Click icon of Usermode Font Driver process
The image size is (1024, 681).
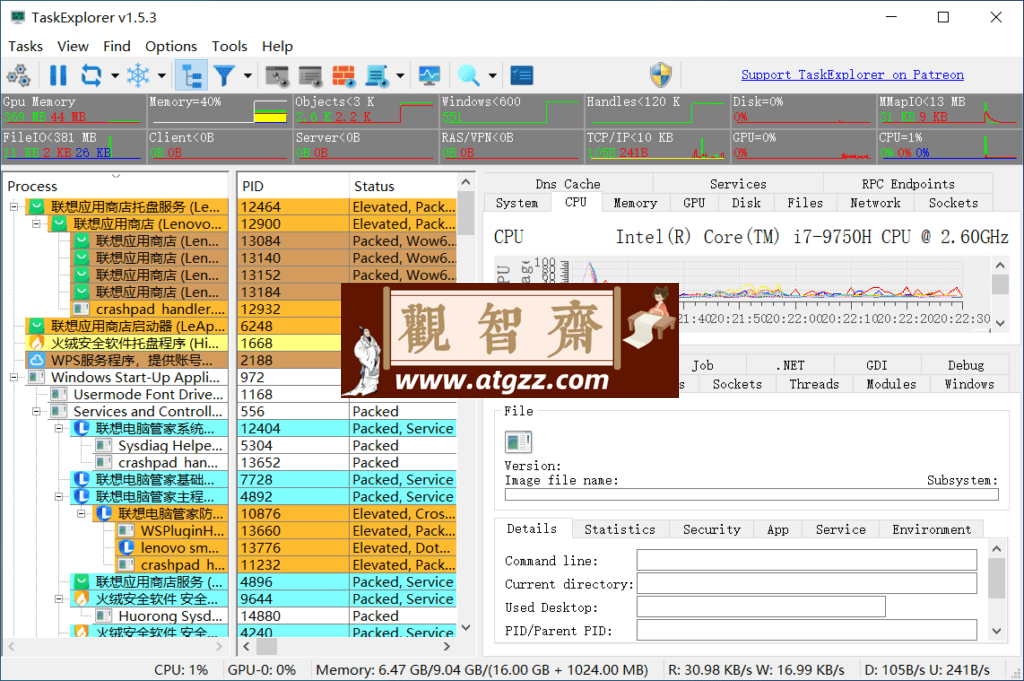59,394
